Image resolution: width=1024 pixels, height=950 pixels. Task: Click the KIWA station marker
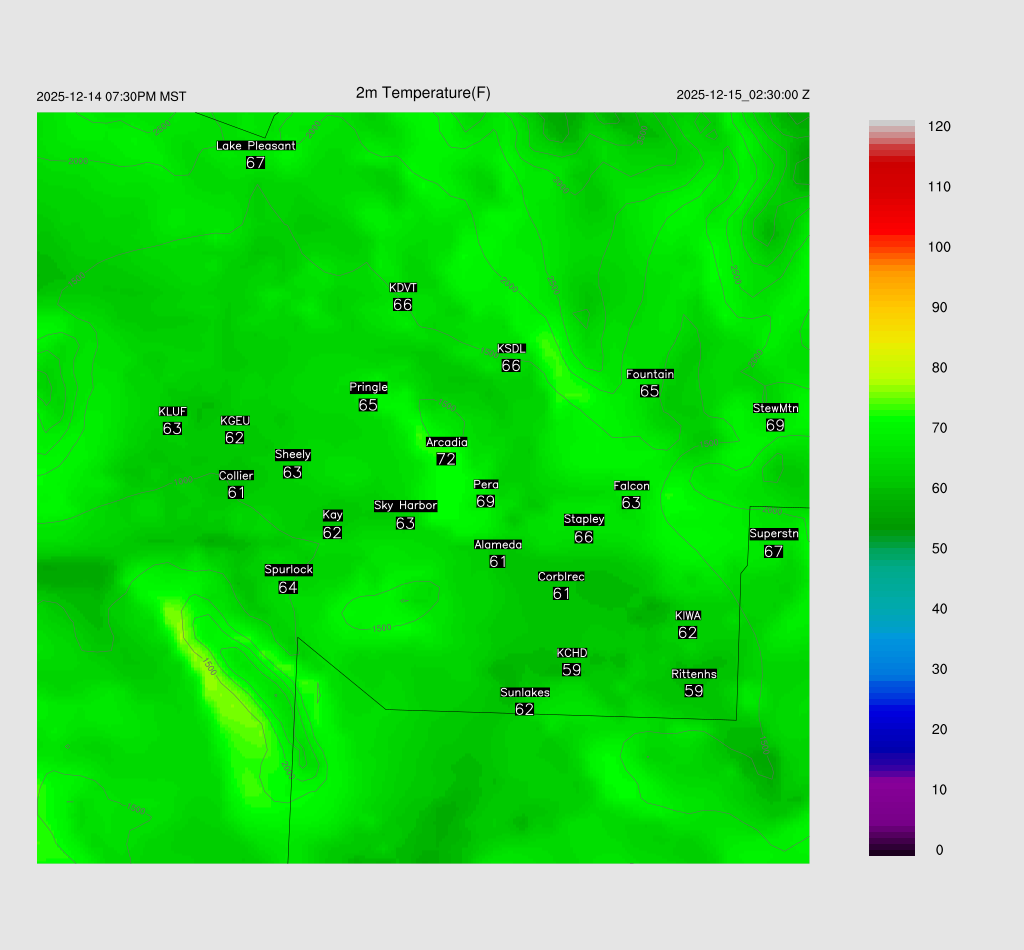pos(687,624)
